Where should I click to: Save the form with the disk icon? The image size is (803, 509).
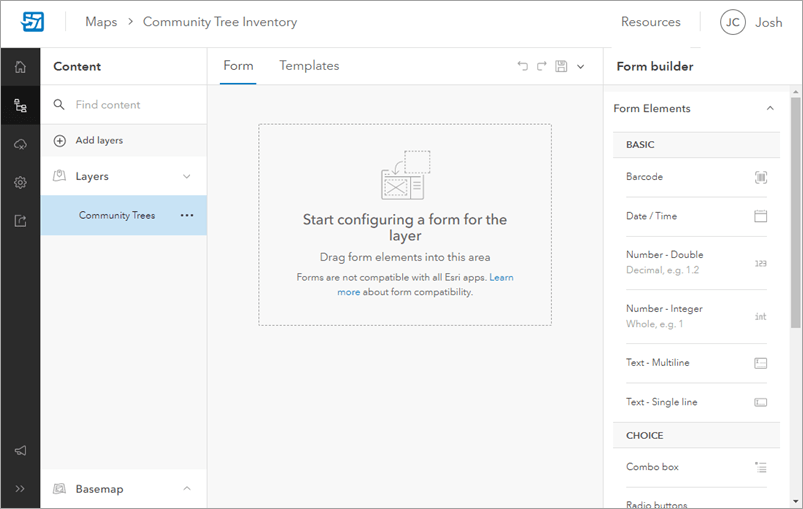[x=561, y=66]
